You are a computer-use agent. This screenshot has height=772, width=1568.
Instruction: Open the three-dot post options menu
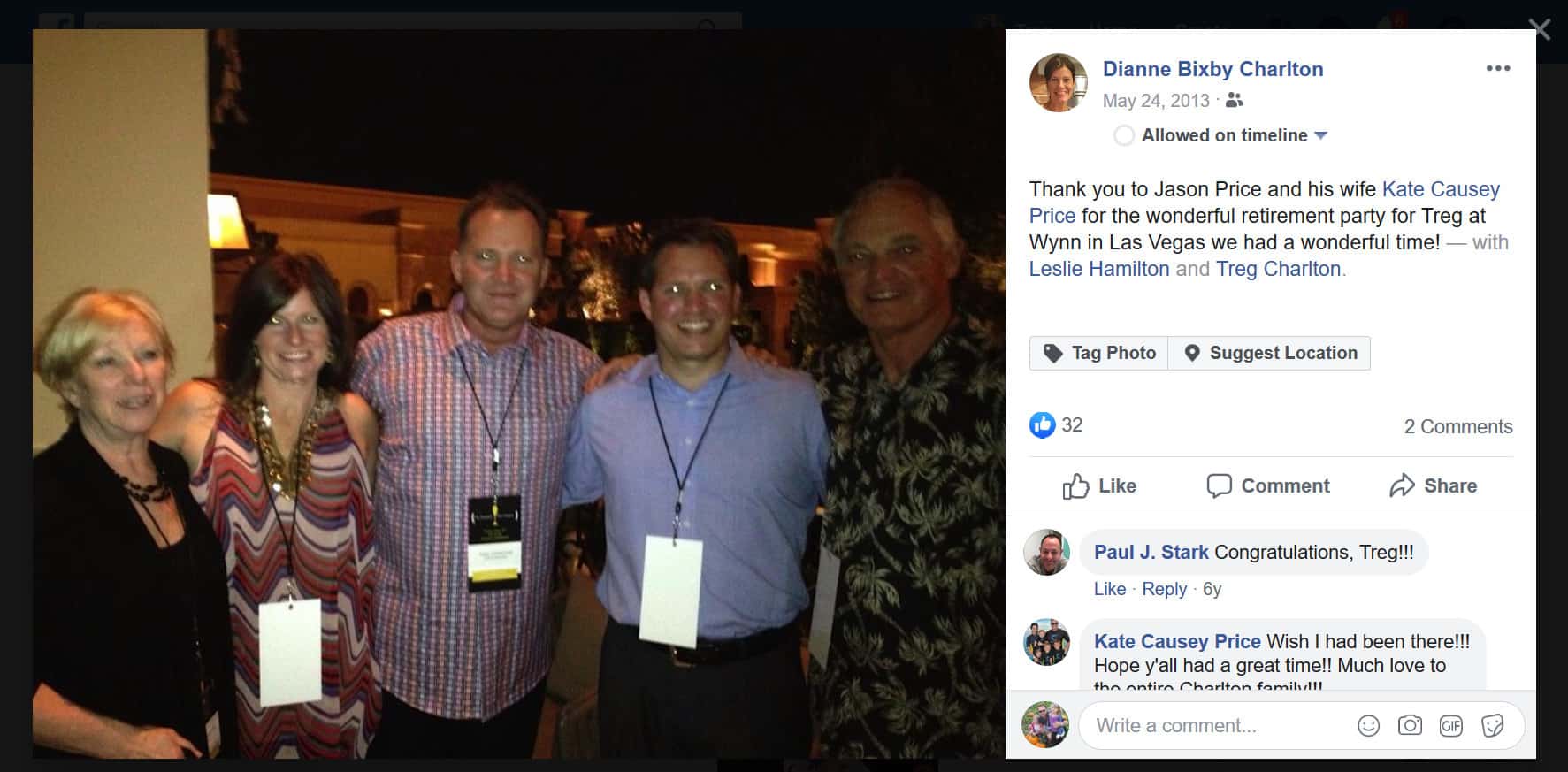click(x=1498, y=68)
